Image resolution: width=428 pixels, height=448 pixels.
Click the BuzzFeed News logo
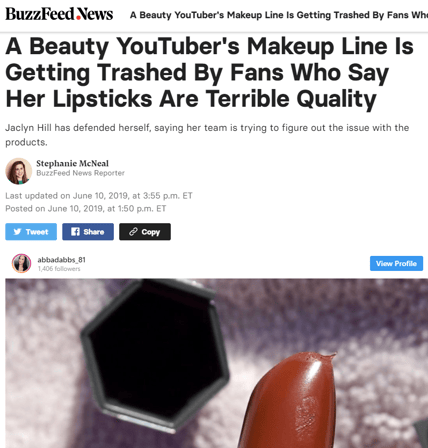(59, 14)
